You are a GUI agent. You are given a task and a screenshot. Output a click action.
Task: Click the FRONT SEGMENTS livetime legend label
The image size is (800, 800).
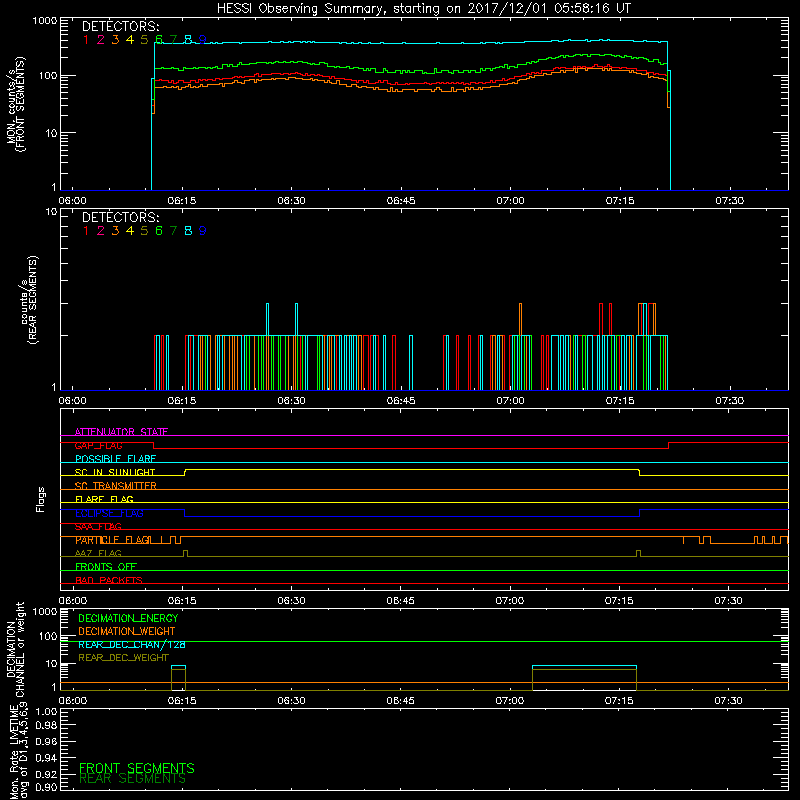click(137, 768)
